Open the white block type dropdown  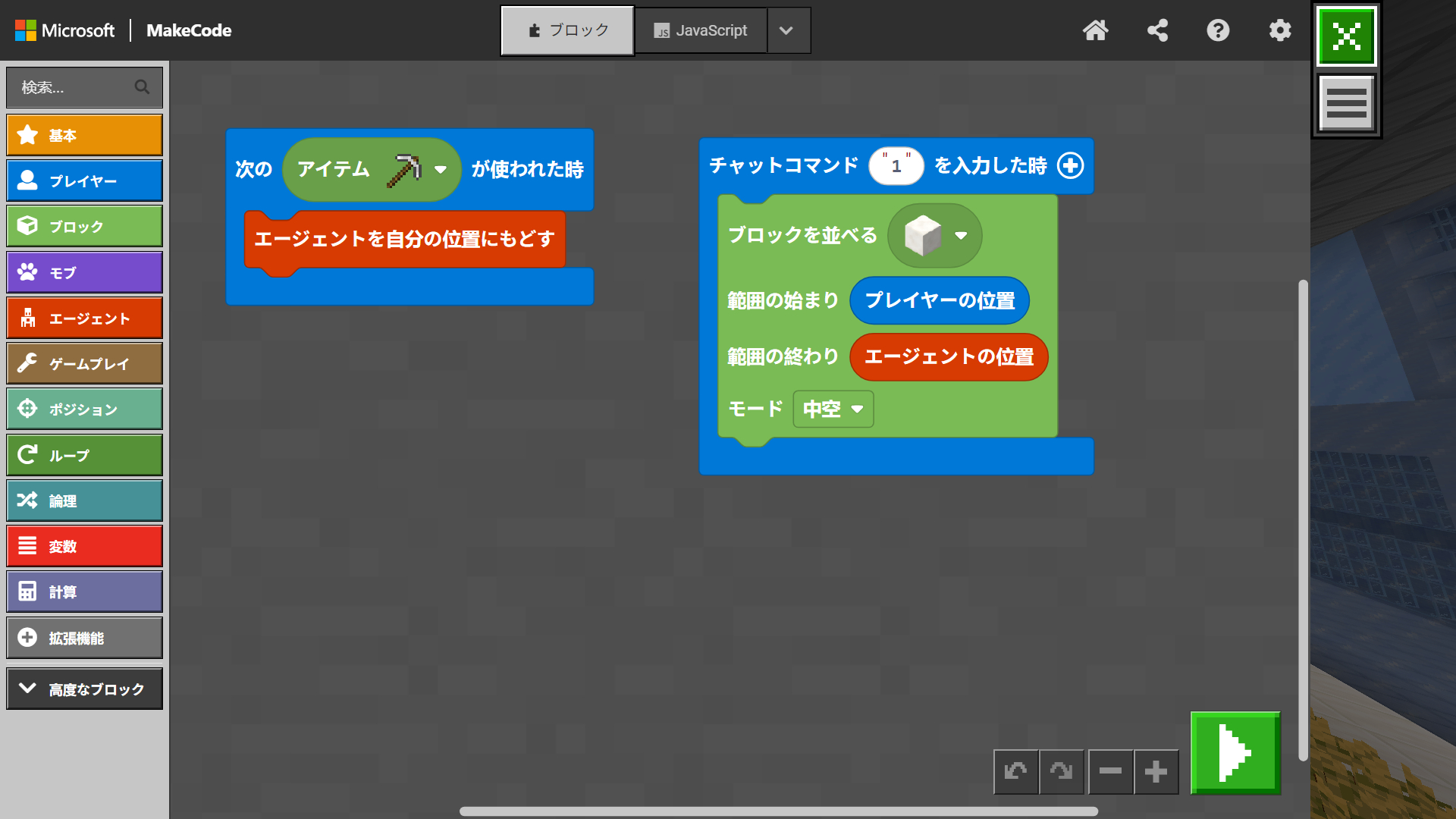pyautogui.click(x=934, y=235)
